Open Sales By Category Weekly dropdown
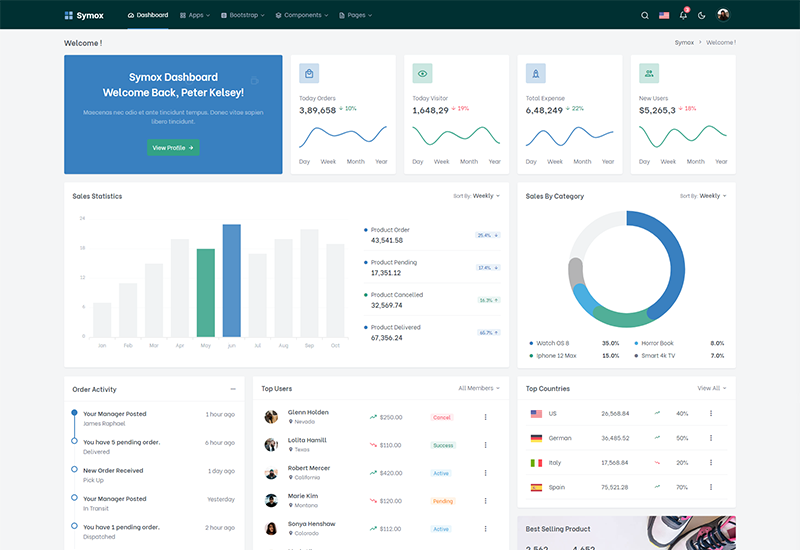The height and width of the screenshot is (550, 800). [712, 196]
